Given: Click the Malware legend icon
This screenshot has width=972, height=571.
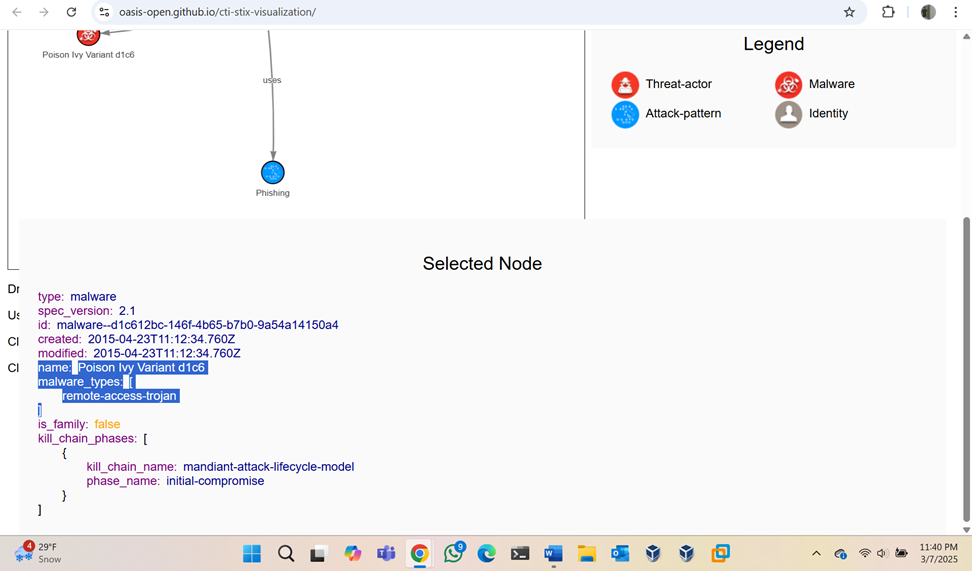Looking at the screenshot, I should [x=788, y=84].
